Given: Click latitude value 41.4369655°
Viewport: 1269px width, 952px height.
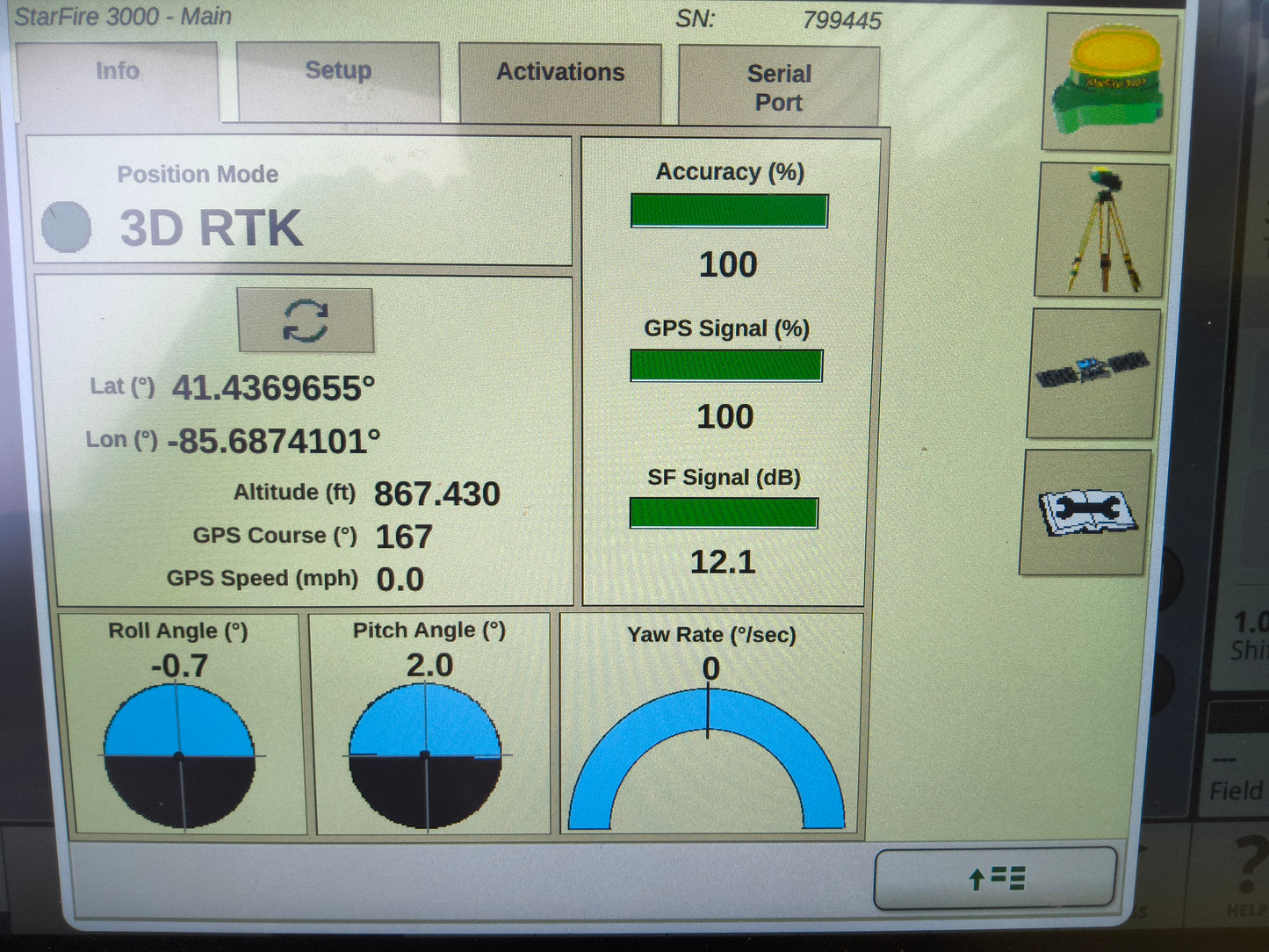Looking at the screenshot, I should click(273, 387).
